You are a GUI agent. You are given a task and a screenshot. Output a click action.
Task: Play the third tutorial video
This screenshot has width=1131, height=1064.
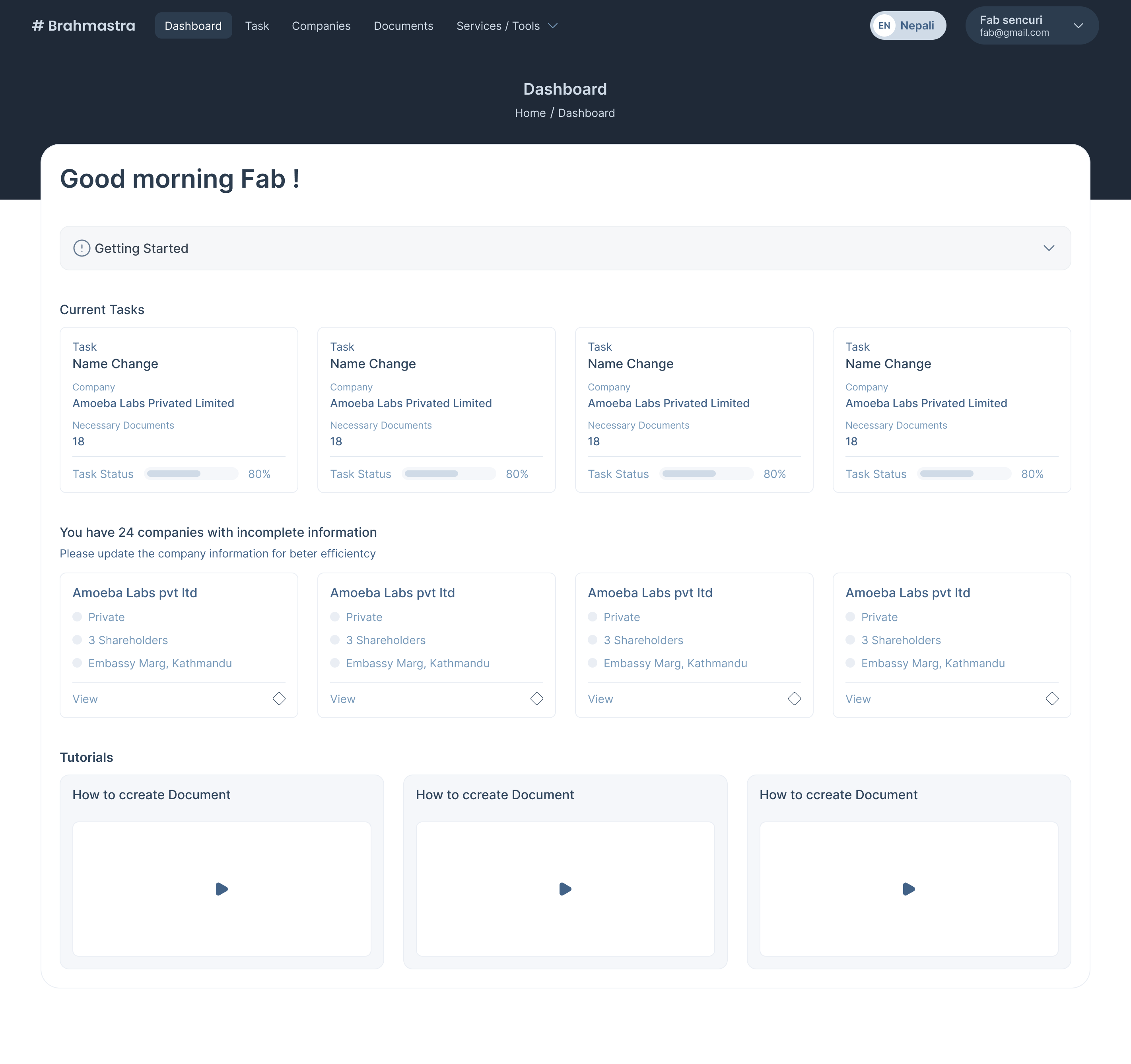click(x=909, y=889)
